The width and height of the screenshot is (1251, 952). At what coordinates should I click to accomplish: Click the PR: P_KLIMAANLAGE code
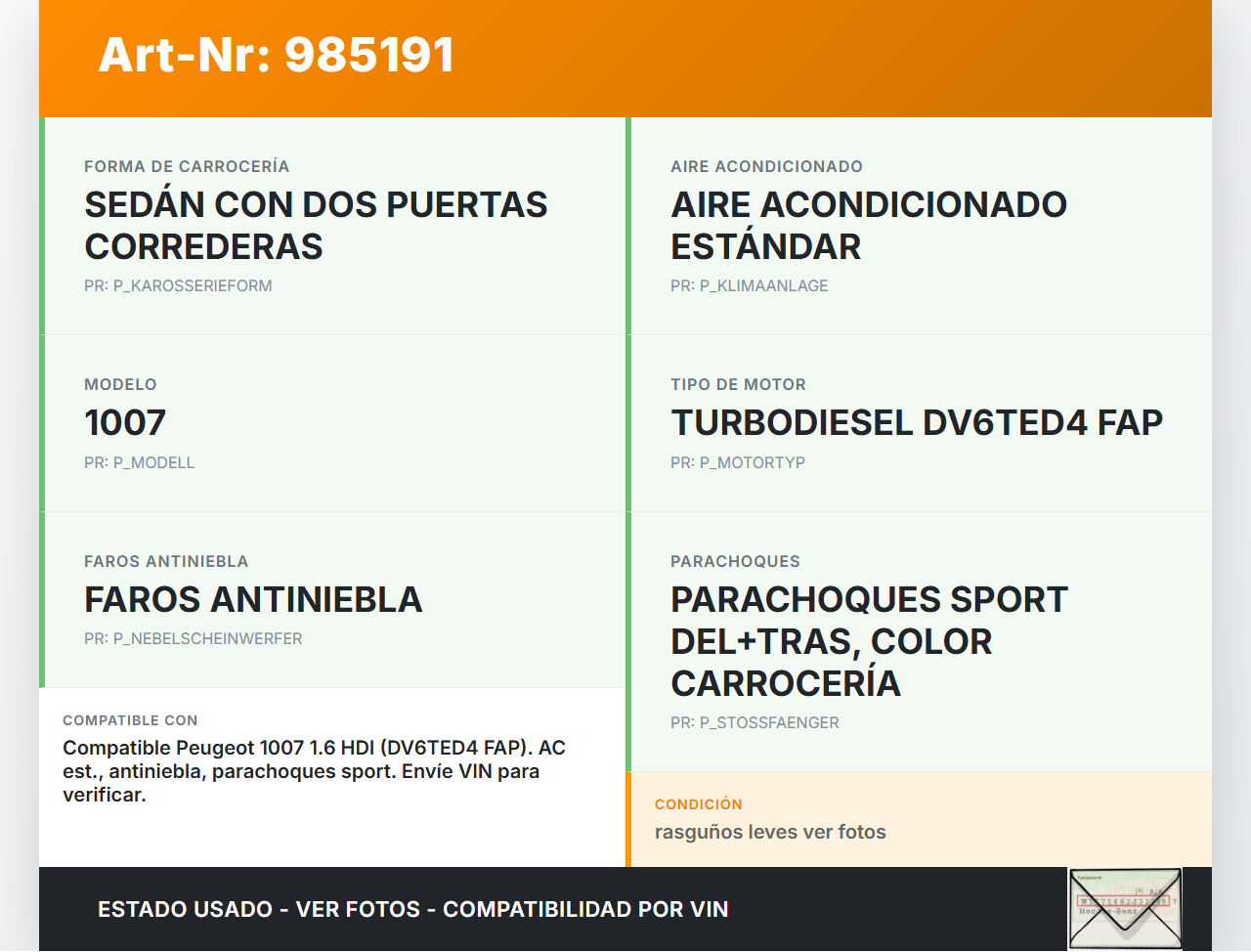point(749,286)
